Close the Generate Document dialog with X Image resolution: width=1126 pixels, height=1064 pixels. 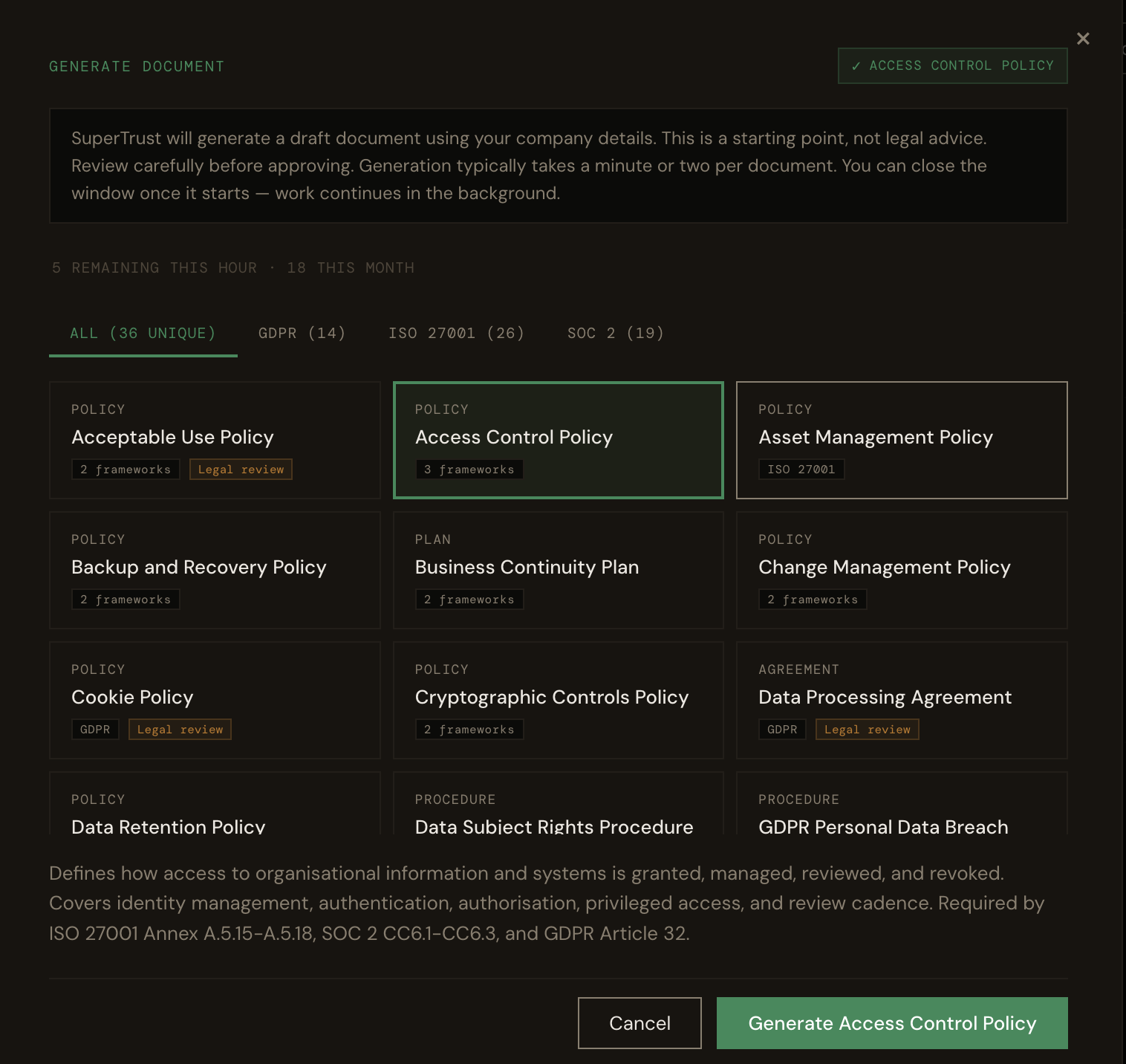1083,39
